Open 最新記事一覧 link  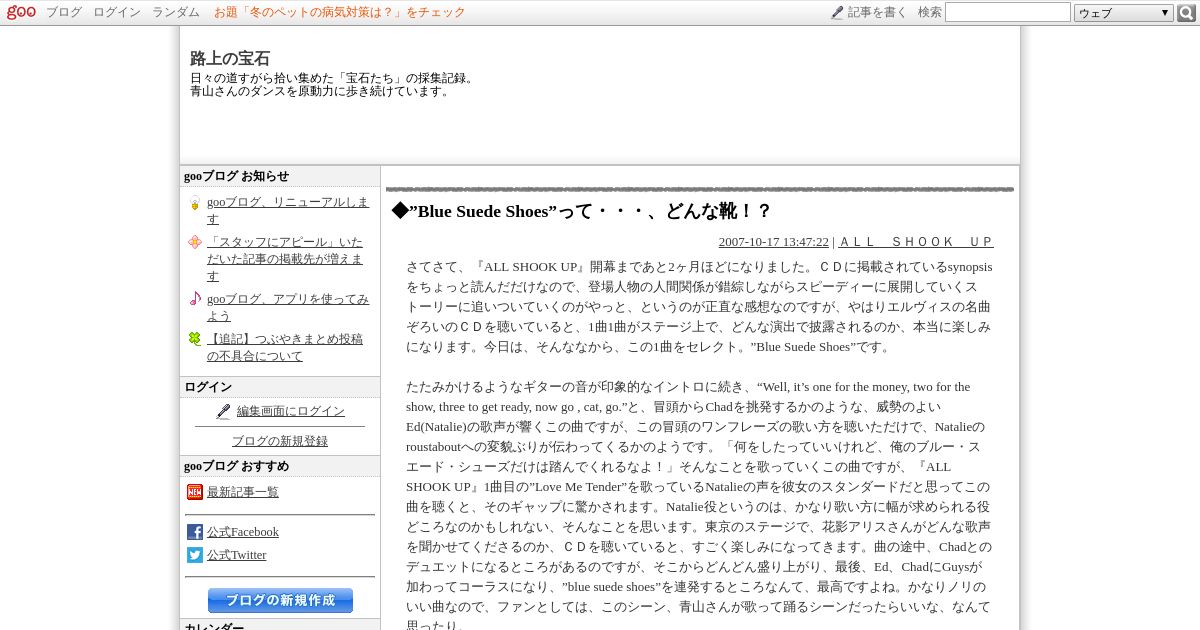pos(243,492)
